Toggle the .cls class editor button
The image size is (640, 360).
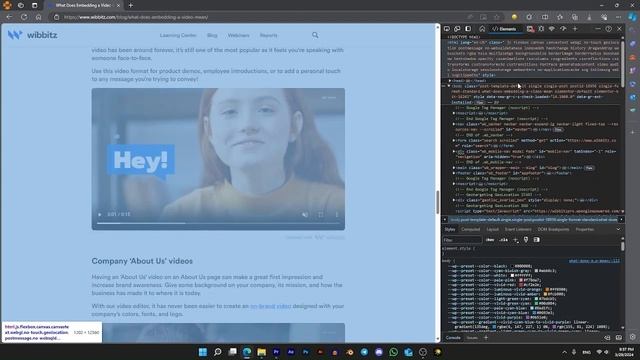click(x=504, y=240)
